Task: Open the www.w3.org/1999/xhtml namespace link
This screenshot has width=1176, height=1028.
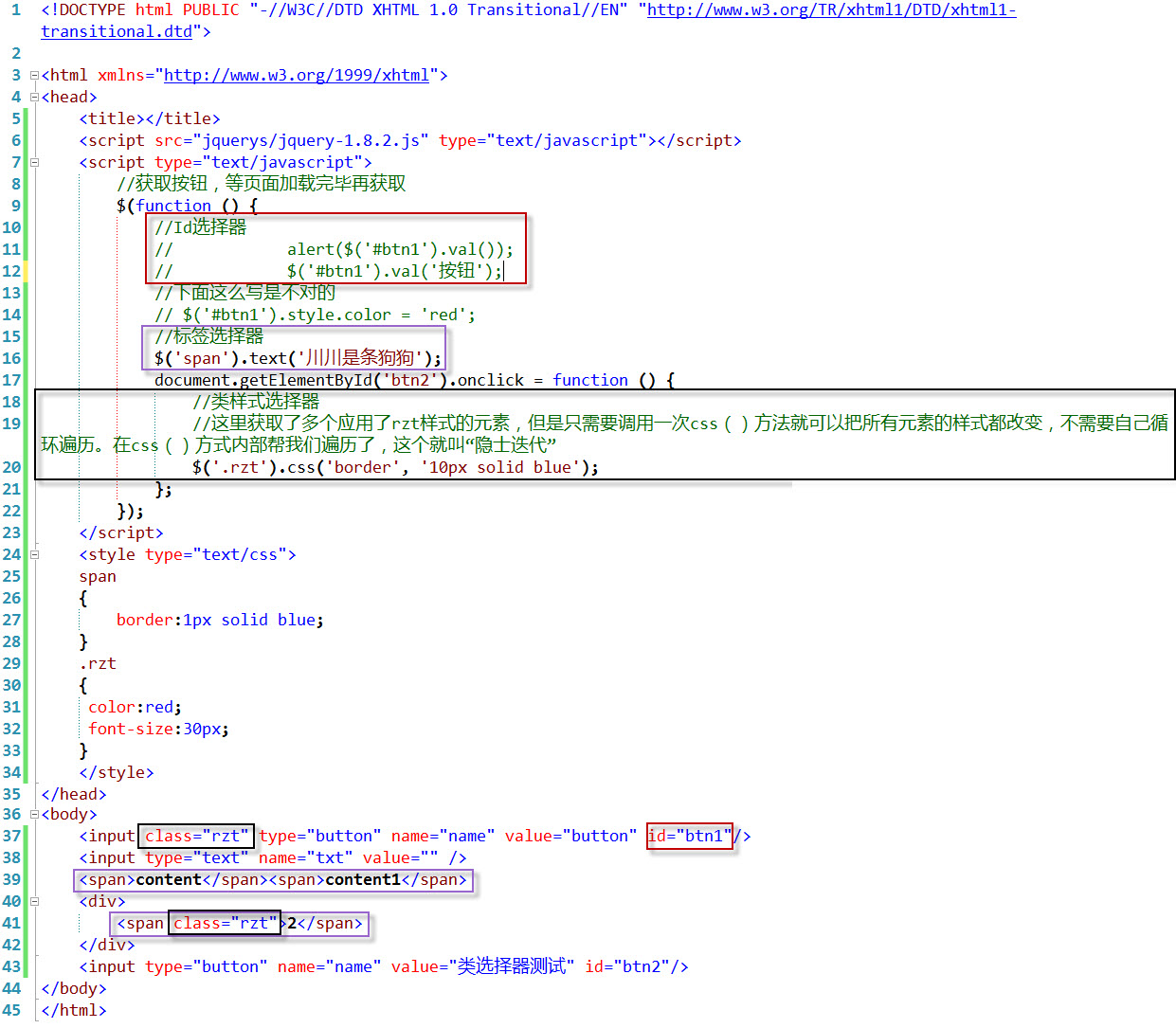Action: coord(295,75)
